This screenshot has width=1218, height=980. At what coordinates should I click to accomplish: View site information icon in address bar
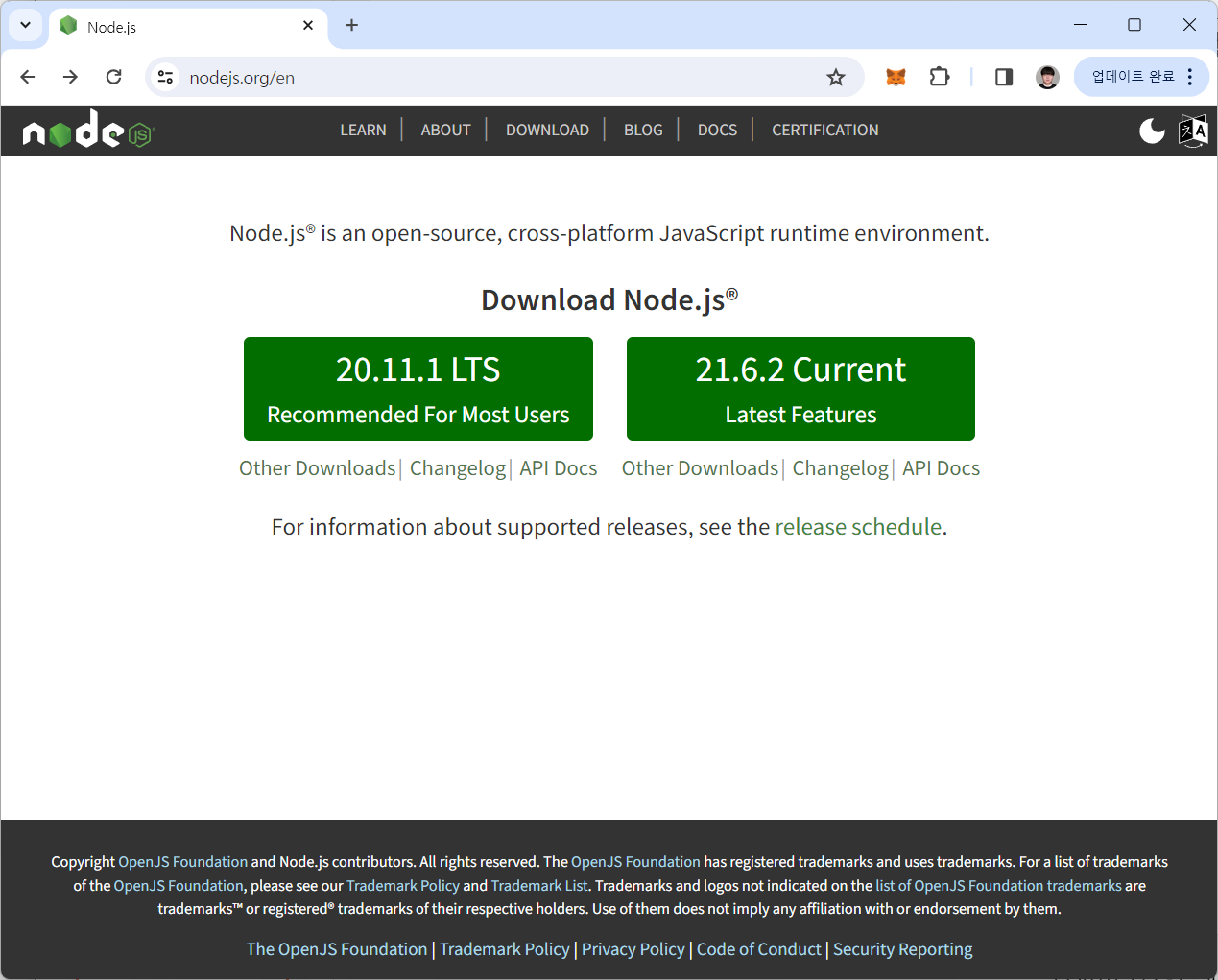point(165,77)
